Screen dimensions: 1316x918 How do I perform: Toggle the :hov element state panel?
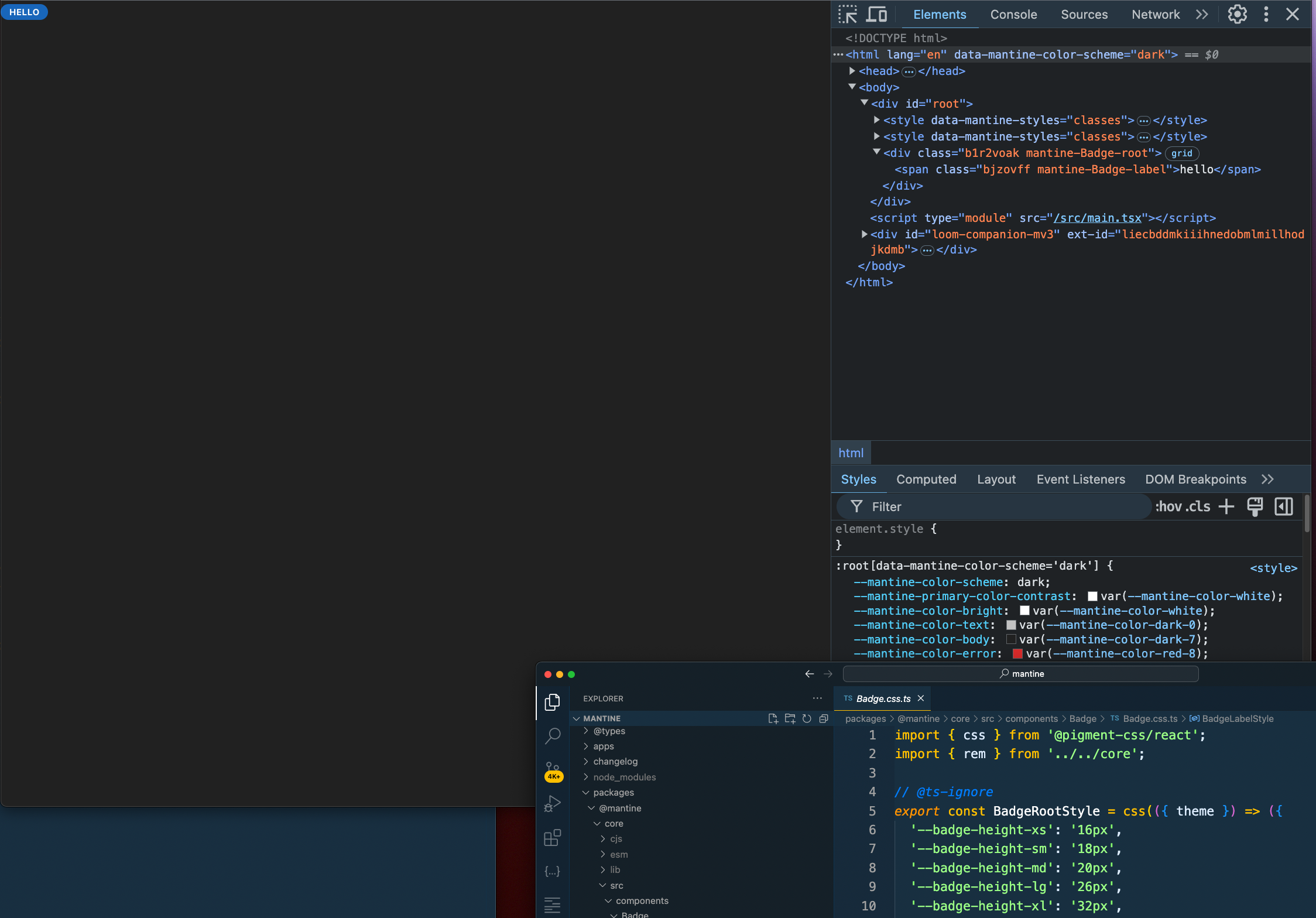[1168, 506]
